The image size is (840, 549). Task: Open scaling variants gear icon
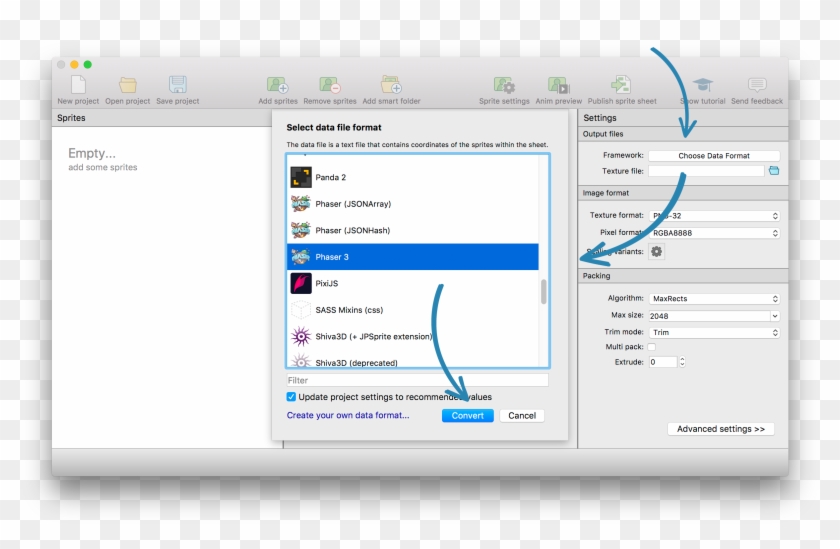click(x=656, y=251)
